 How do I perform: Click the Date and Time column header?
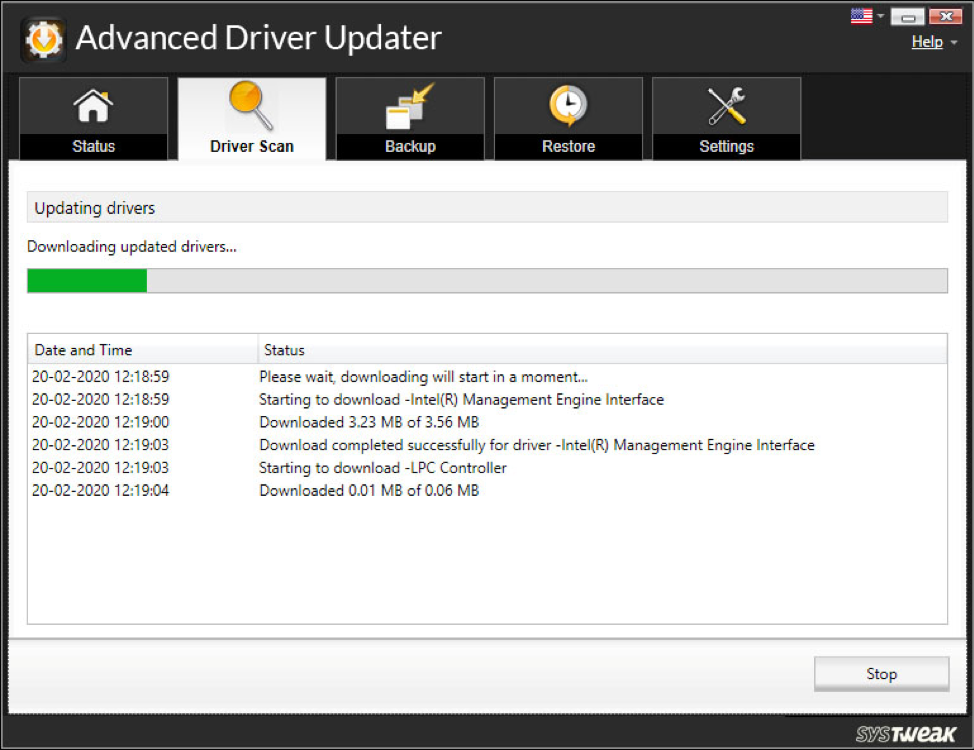tap(142, 350)
